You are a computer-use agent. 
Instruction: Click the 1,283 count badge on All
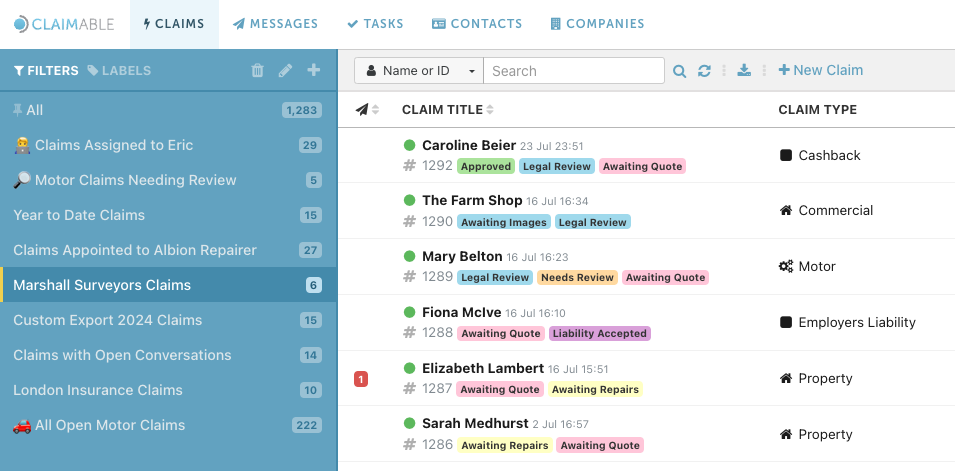pos(302,110)
